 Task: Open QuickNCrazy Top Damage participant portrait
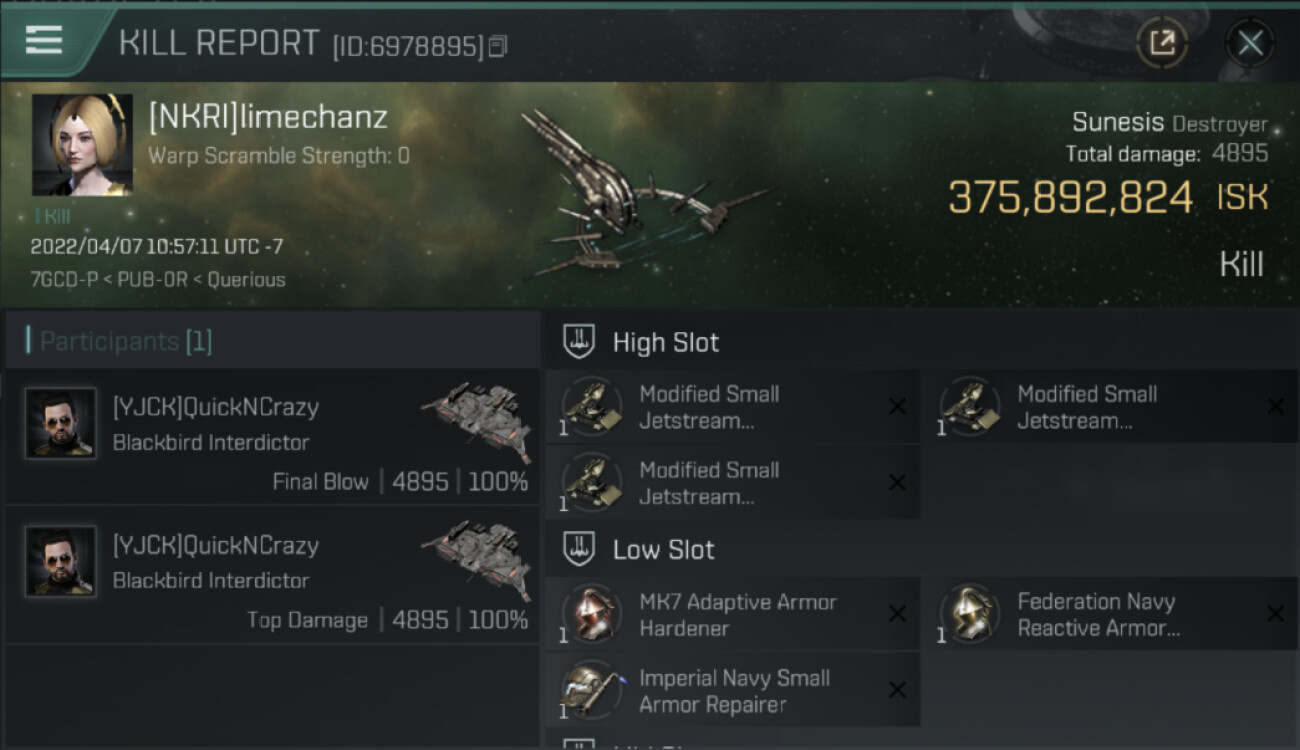pyautogui.click(x=61, y=562)
